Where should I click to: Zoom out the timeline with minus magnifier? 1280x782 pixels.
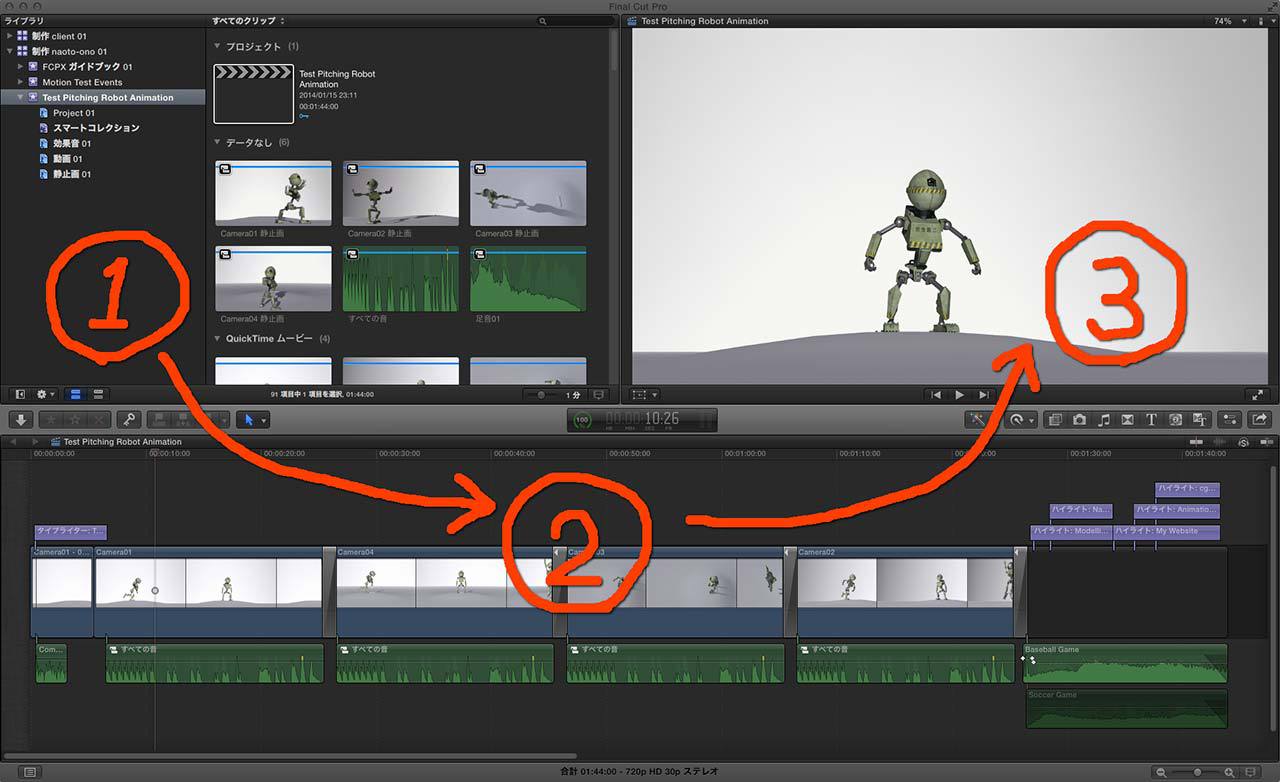coord(1160,772)
